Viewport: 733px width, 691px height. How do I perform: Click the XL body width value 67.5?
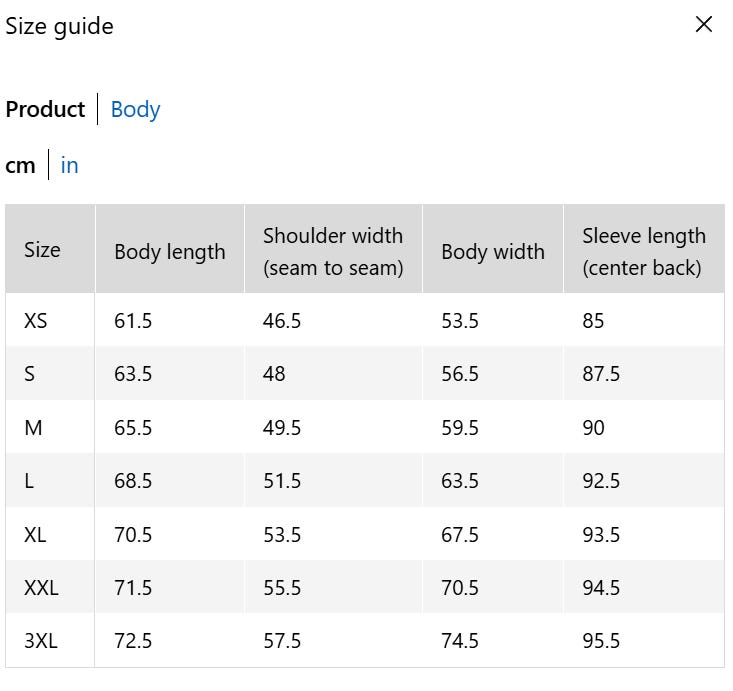pos(460,535)
